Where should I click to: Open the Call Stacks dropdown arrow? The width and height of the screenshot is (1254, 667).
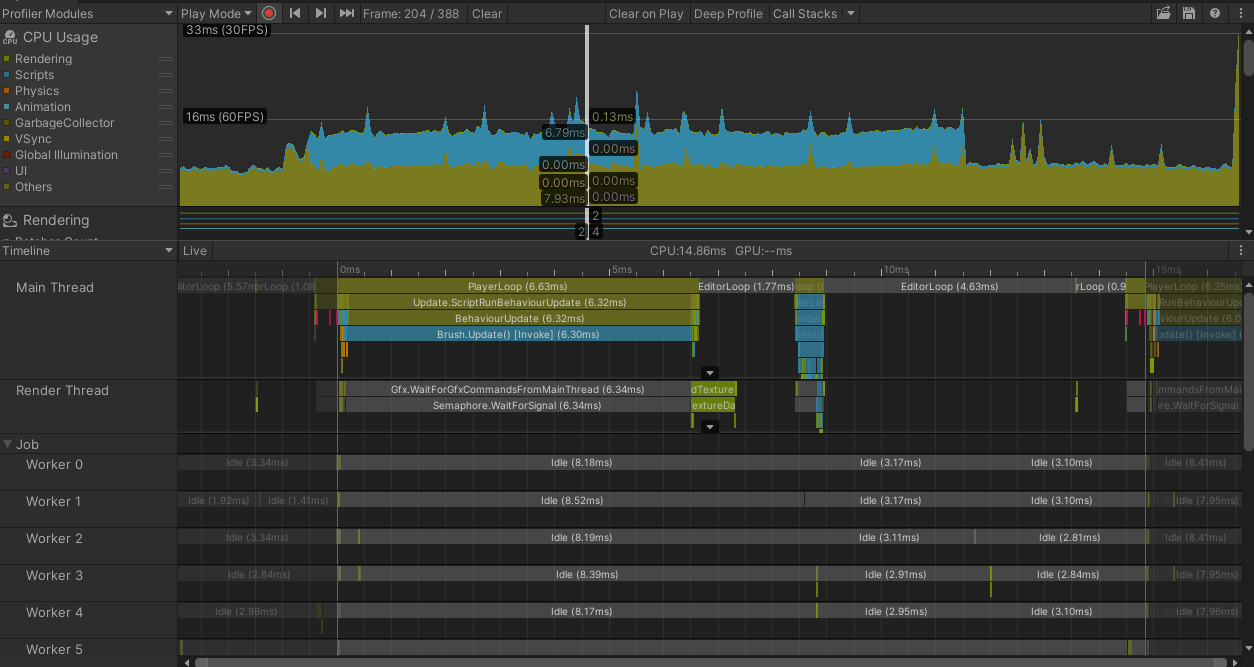[851, 13]
